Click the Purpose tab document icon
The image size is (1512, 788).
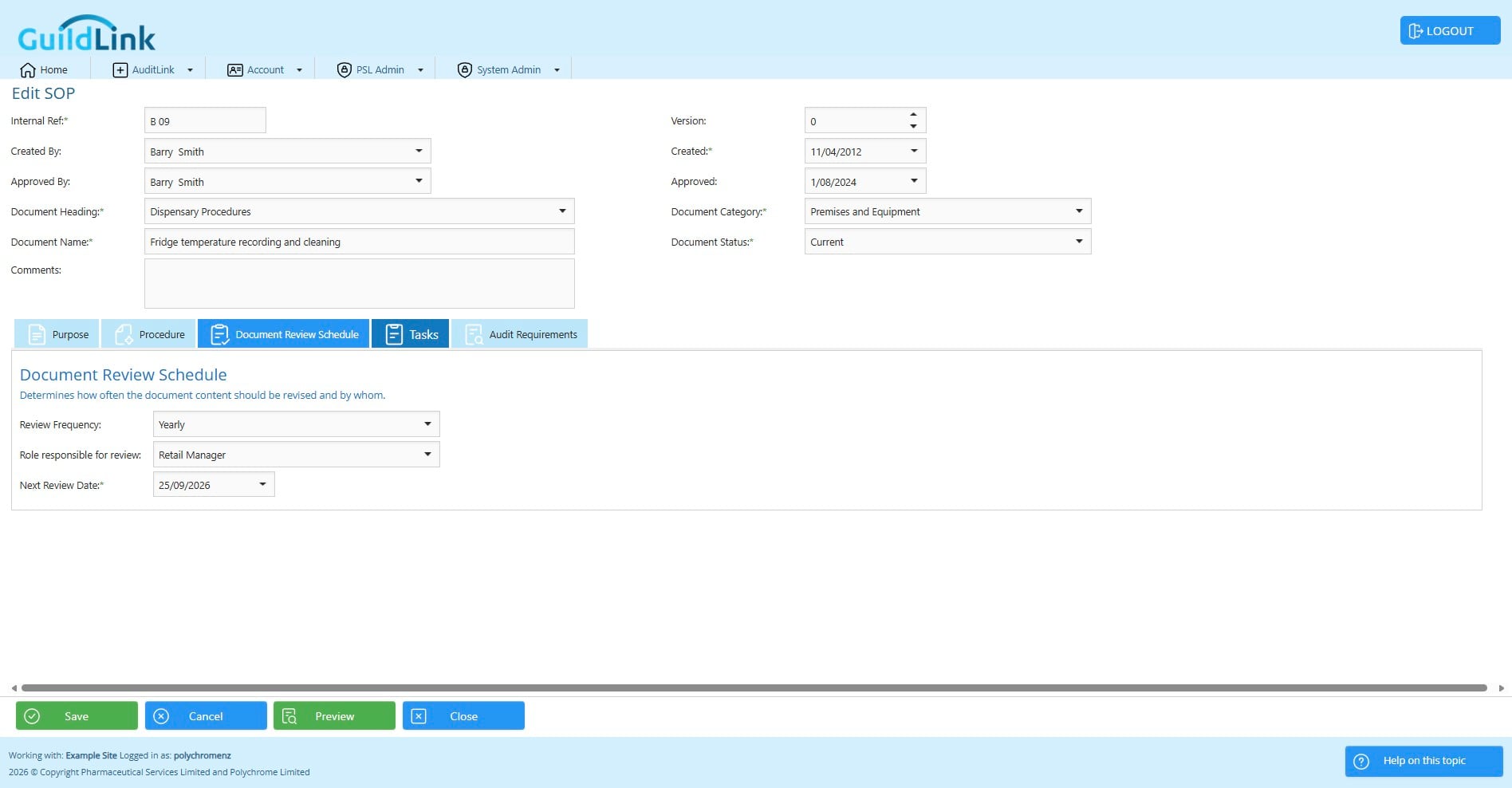pyautogui.click(x=37, y=334)
